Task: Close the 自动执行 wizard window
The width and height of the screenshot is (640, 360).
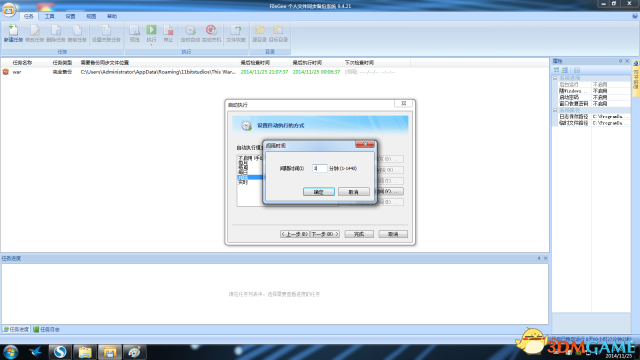Action: (x=404, y=104)
